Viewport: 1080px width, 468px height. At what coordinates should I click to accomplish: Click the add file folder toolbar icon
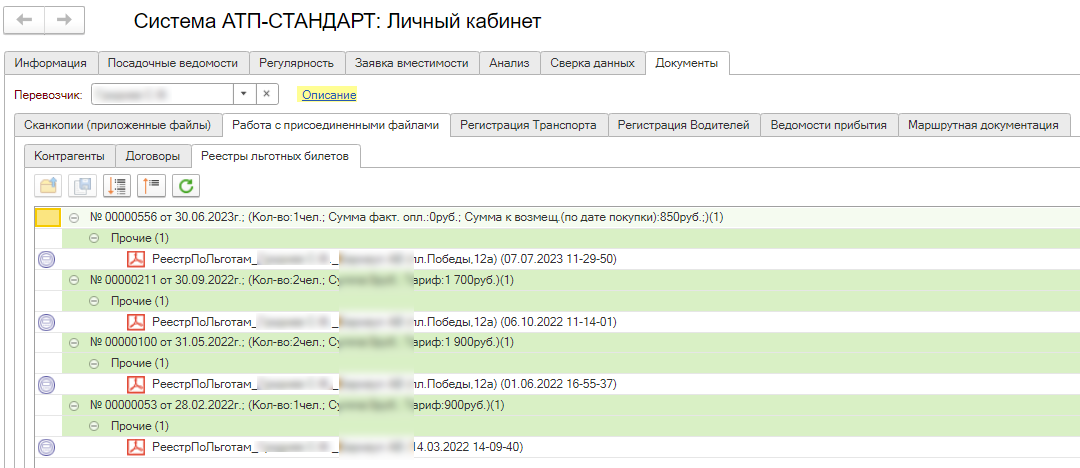coord(47,185)
